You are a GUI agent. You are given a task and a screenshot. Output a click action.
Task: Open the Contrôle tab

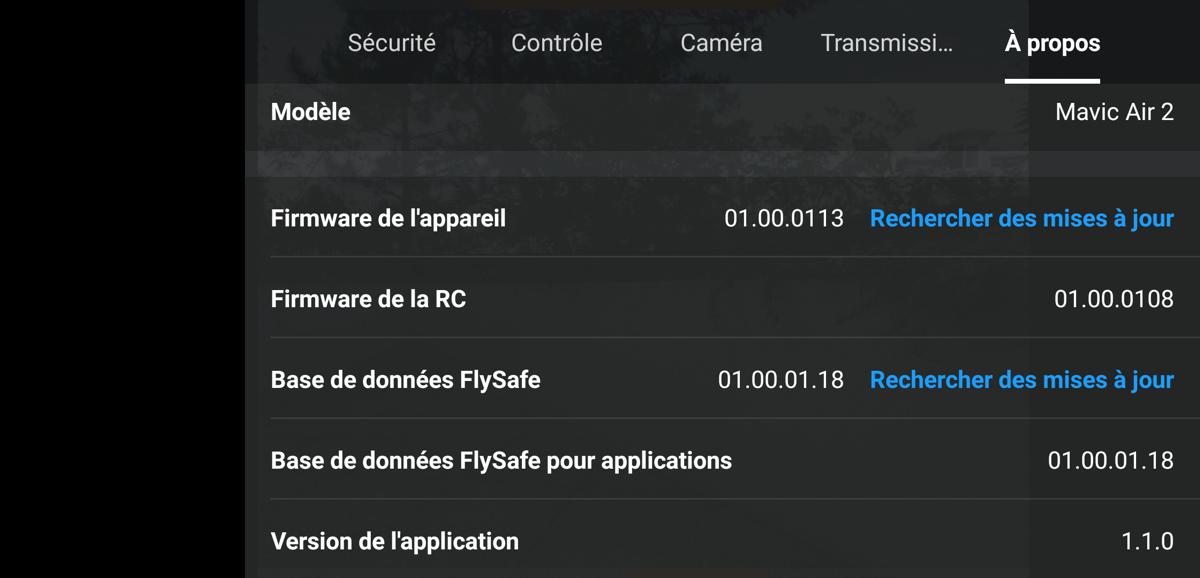click(556, 43)
